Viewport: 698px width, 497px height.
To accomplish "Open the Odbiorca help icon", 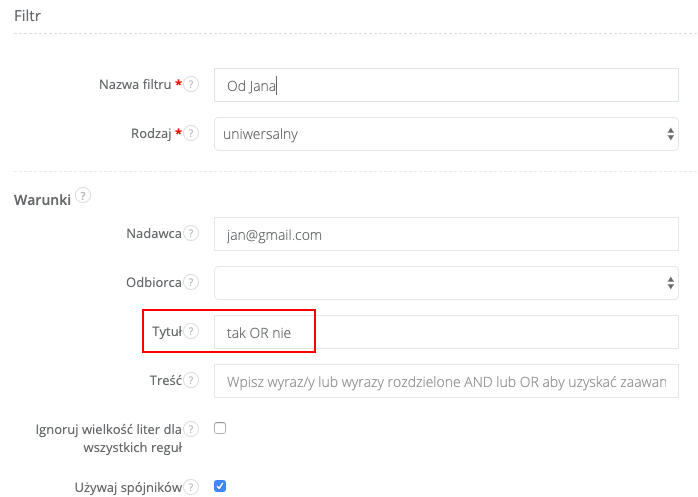I will (x=192, y=283).
